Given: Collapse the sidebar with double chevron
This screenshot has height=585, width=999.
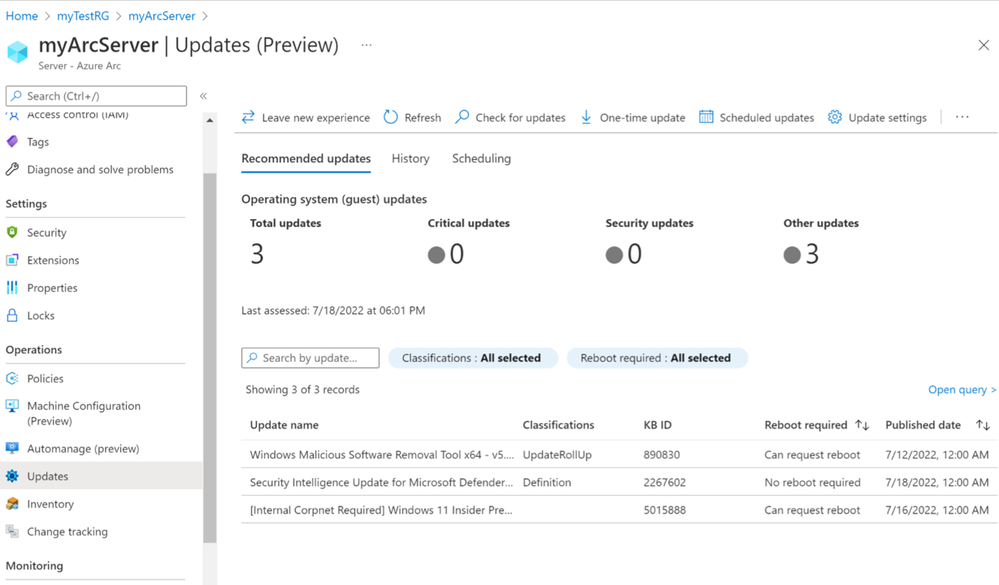Looking at the screenshot, I should [203, 96].
